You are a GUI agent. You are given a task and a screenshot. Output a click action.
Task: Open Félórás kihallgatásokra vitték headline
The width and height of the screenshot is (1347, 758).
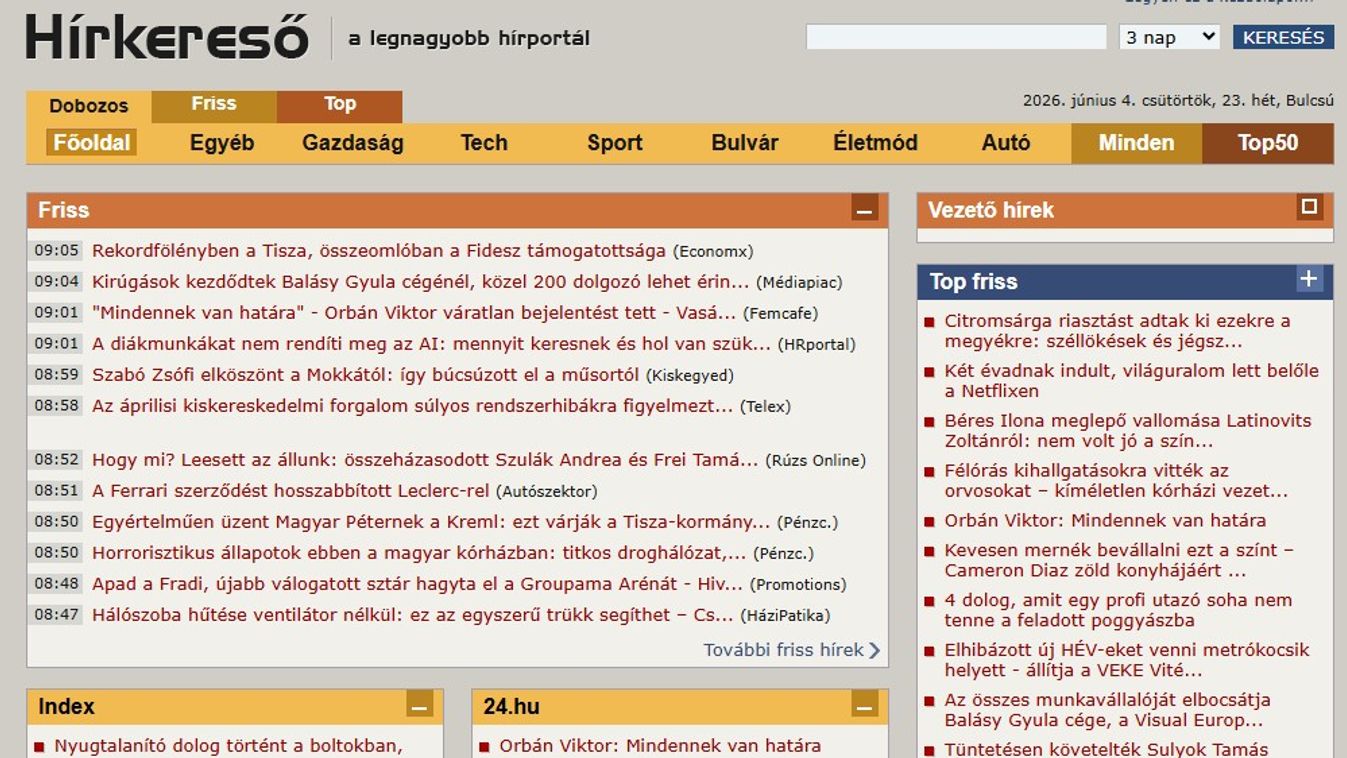coord(1116,481)
